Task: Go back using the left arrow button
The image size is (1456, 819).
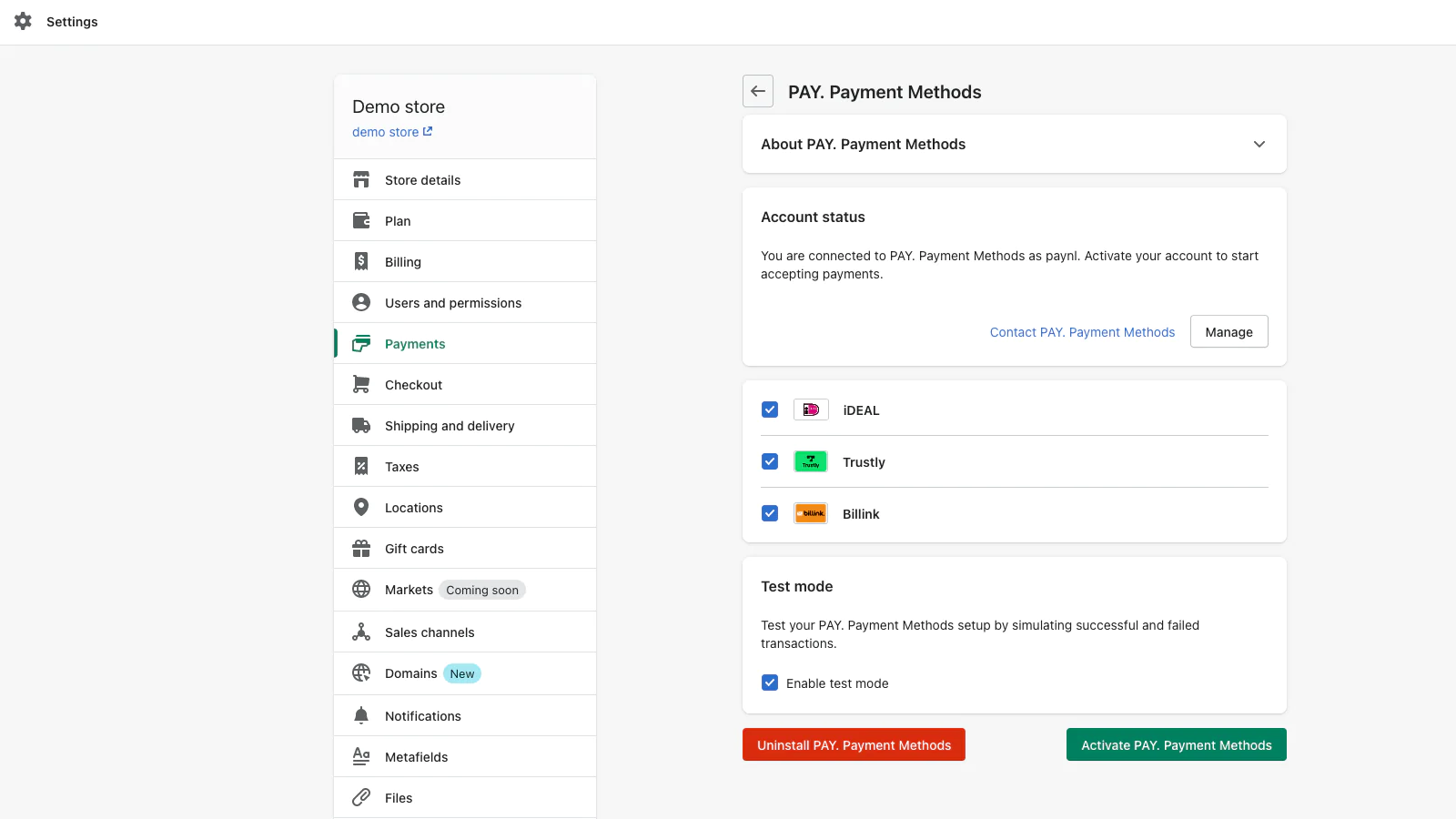Action: click(758, 91)
